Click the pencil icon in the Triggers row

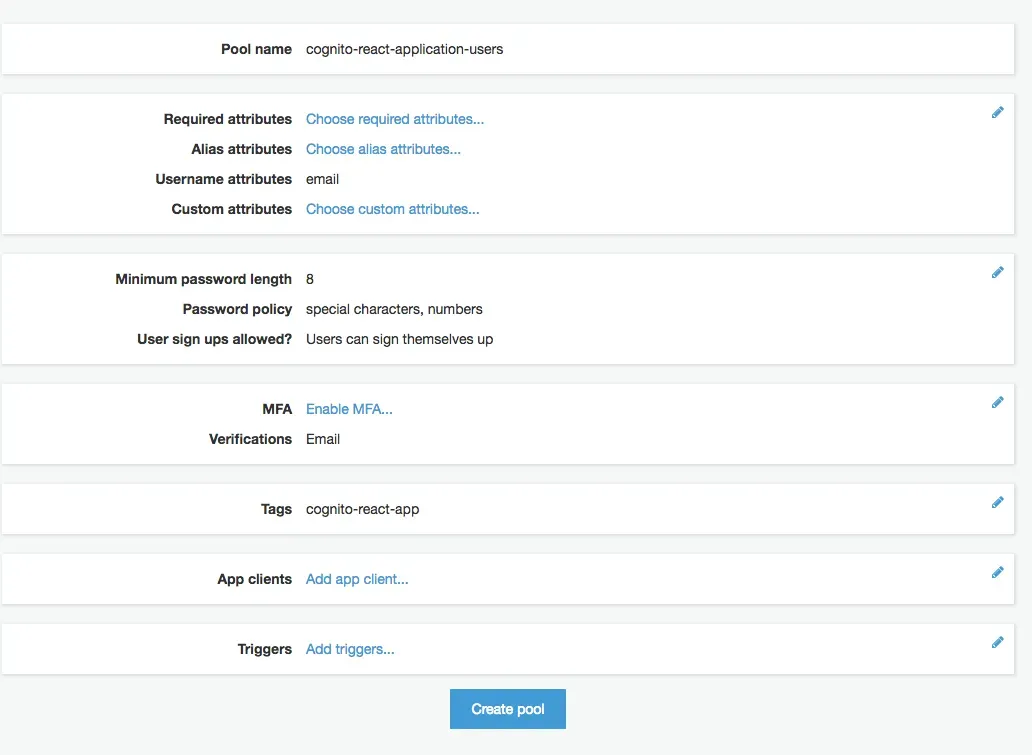(998, 642)
